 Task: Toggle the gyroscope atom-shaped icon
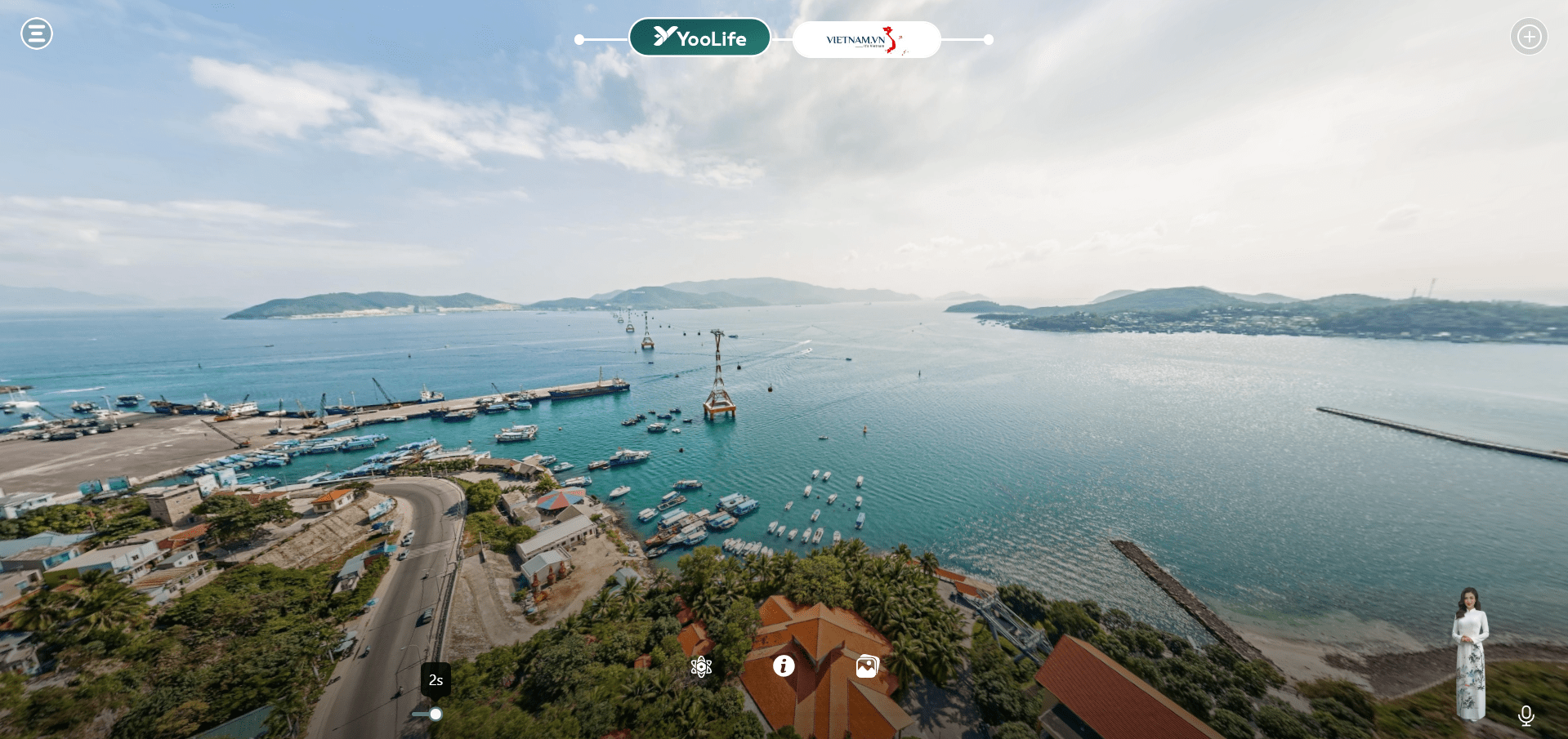coord(701,667)
